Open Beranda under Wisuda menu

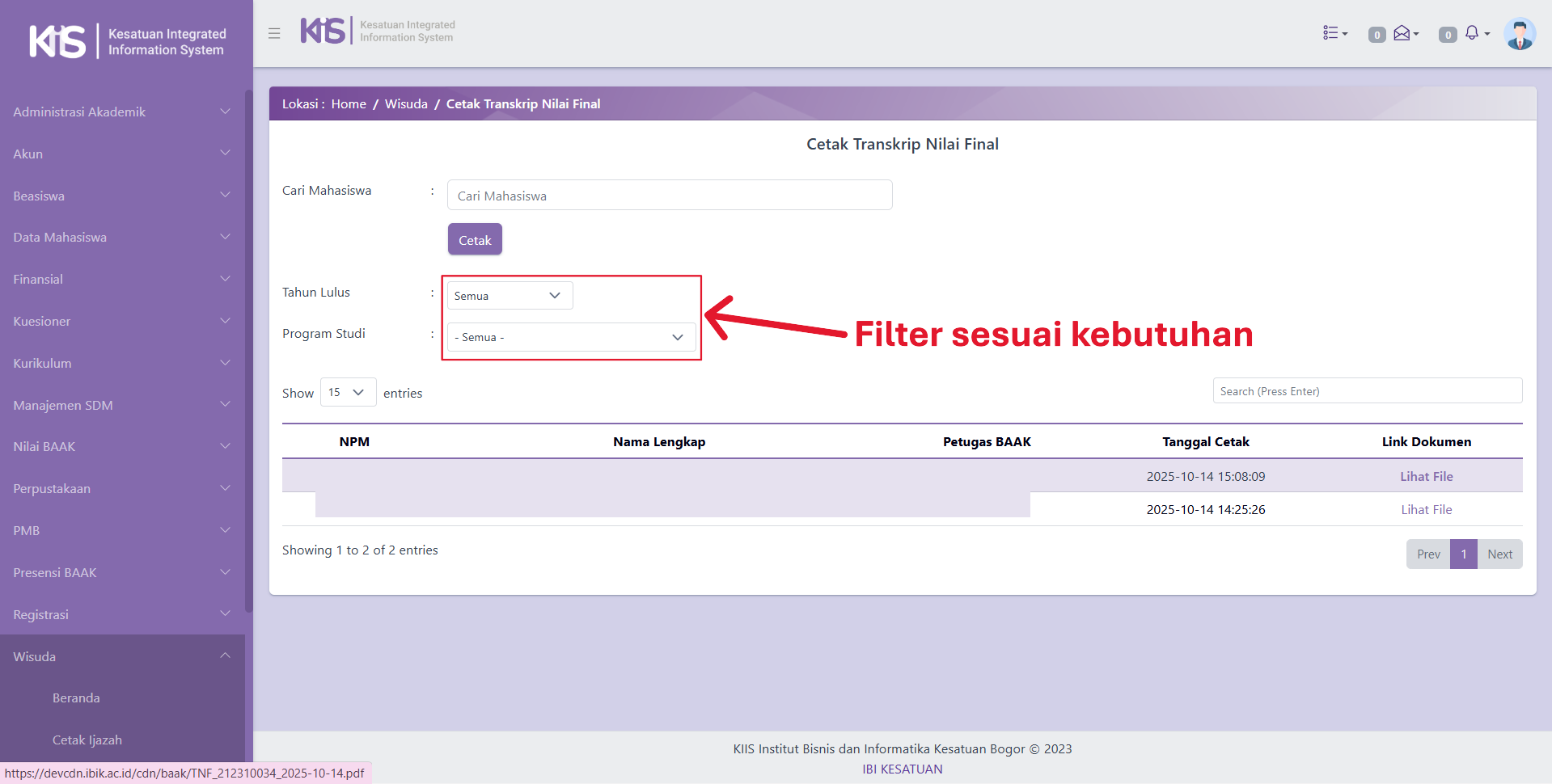(x=76, y=698)
